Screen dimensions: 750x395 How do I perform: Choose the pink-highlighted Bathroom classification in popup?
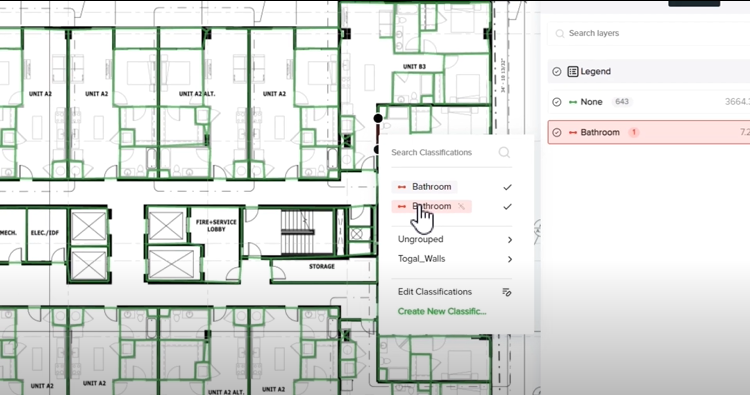pos(431,206)
